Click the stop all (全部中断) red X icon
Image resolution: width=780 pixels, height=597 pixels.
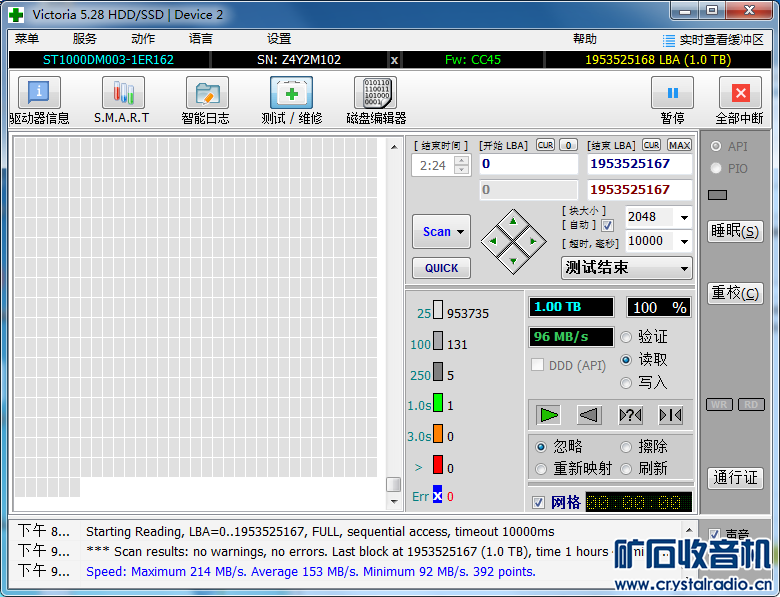(x=740, y=93)
